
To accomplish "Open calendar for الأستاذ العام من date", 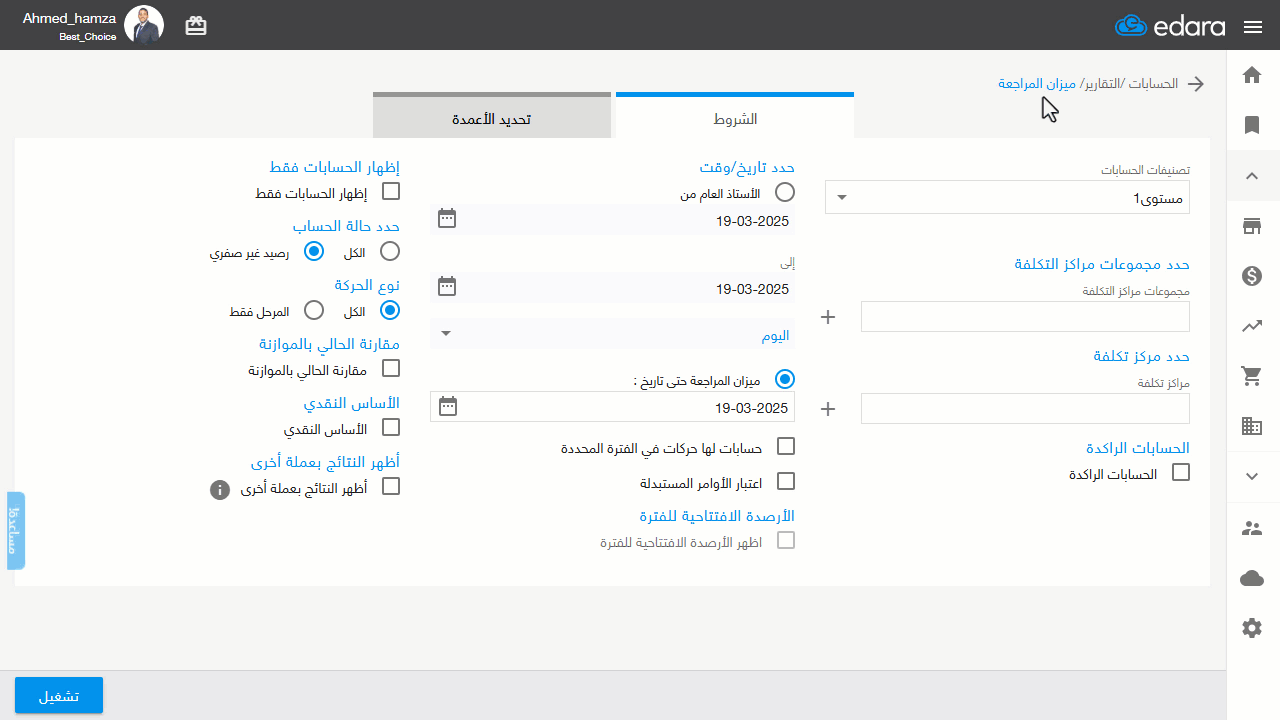I will coord(447,218).
